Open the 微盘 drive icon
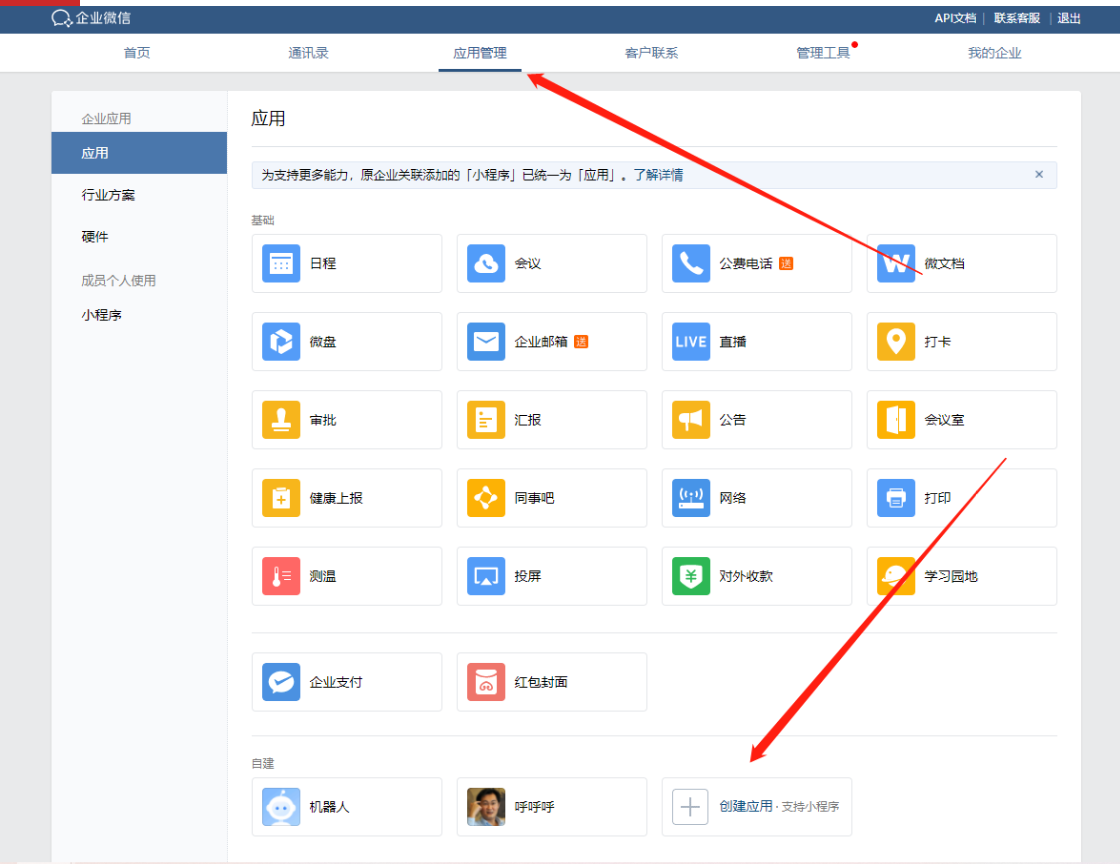 click(281, 341)
